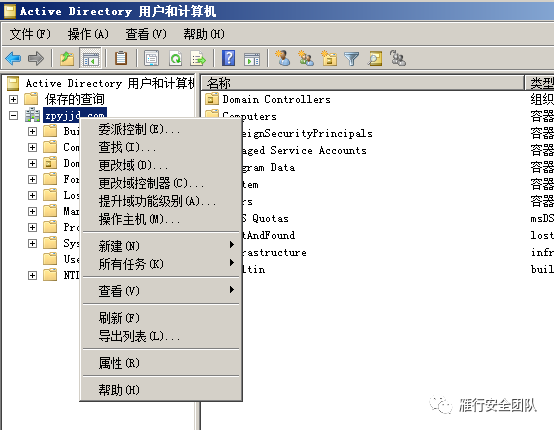
Task: Click the Export list toolbar icon
Action: pos(198,58)
